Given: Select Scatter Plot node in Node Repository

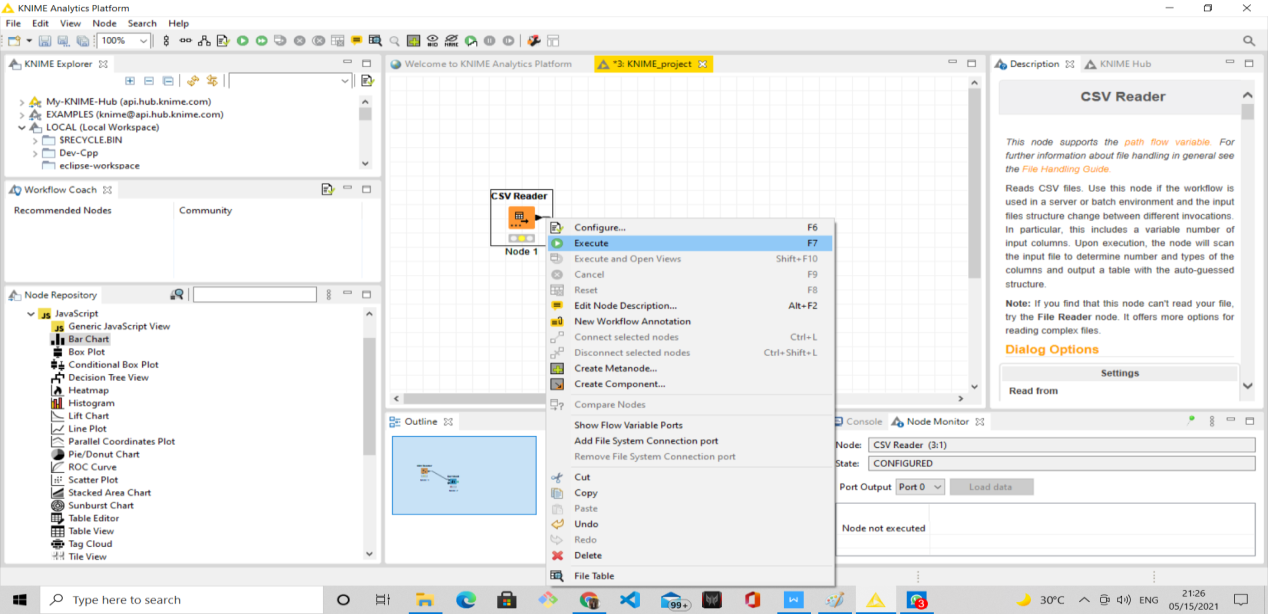Looking at the screenshot, I should click(93, 480).
